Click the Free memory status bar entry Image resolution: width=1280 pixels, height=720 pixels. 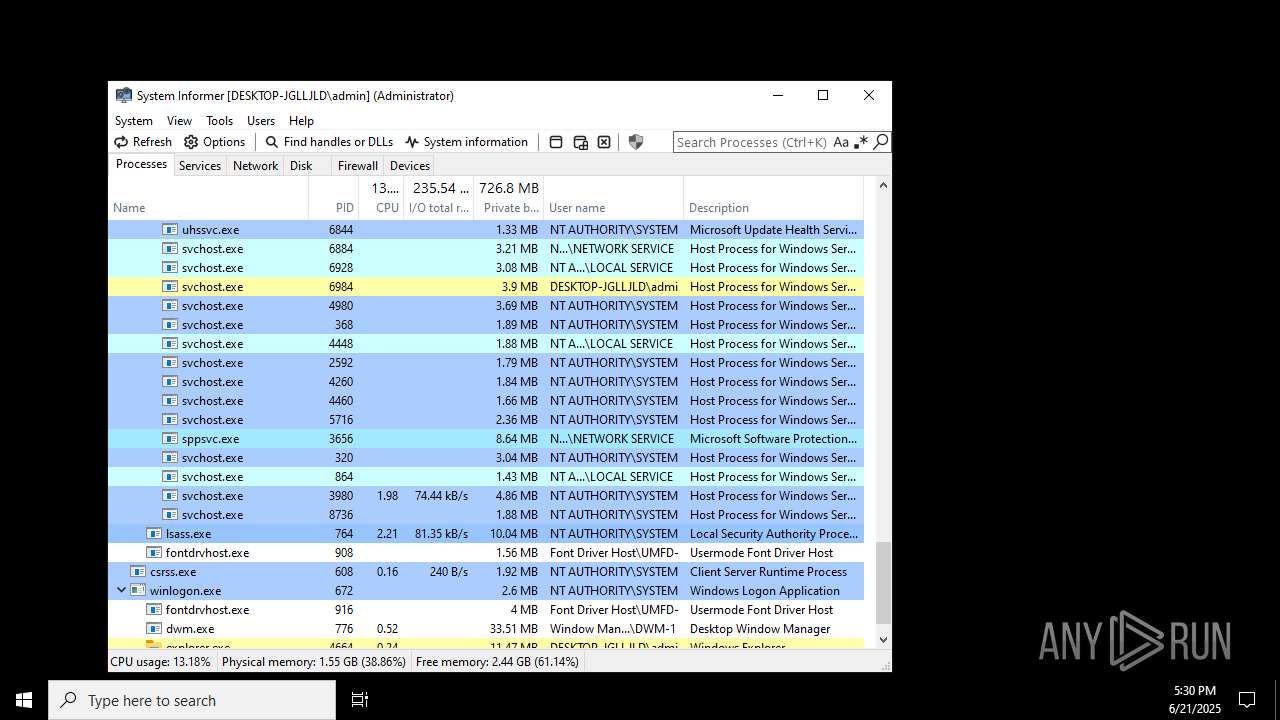tap(497, 662)
